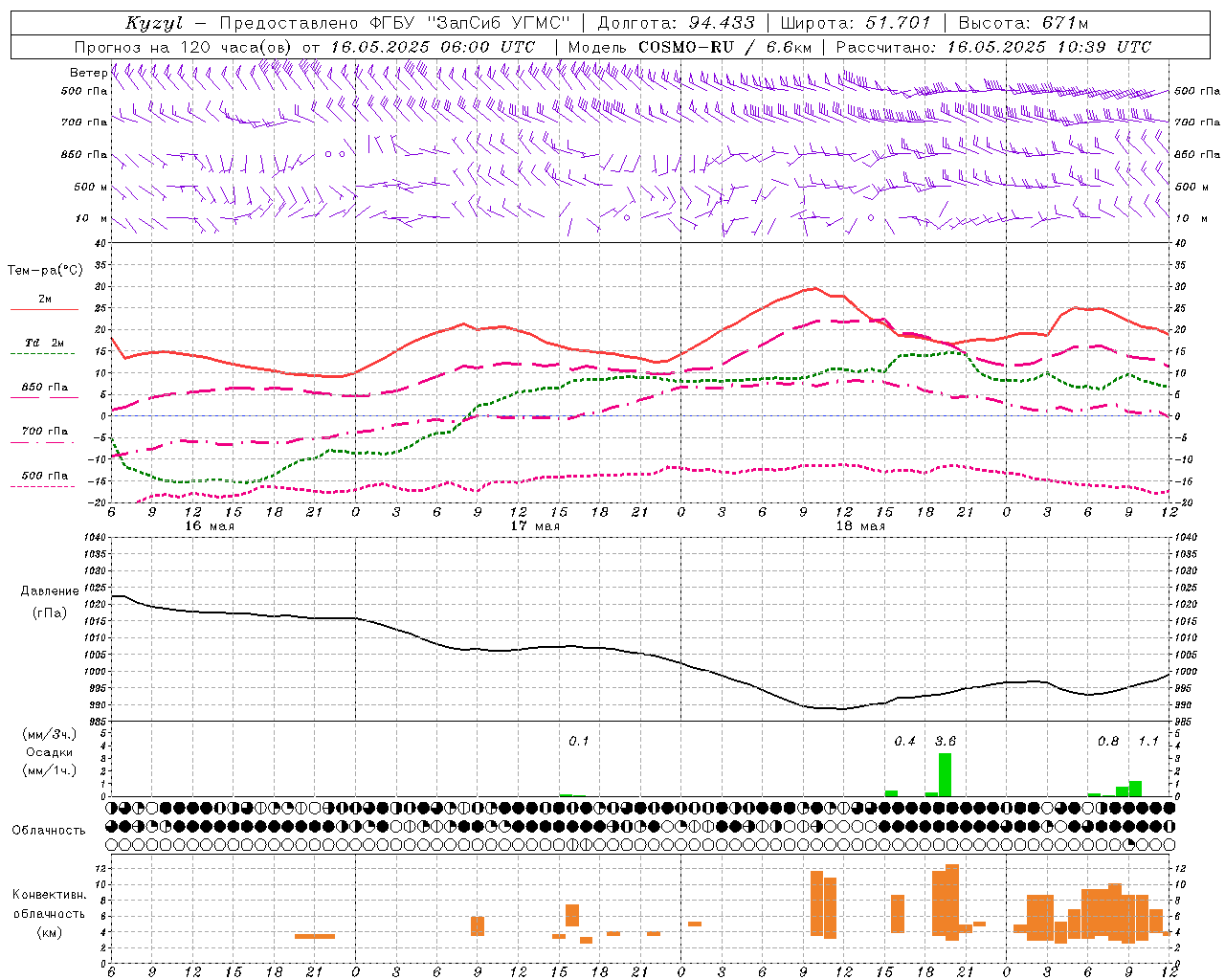Click the "Ветер" wind panel label

[x=88, y=73]
